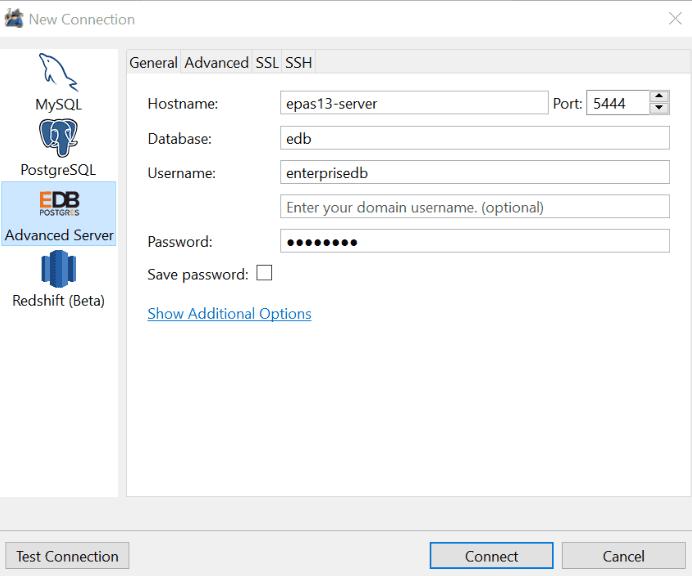Image resolution: width=692 pixels, height=576 pixels.
Task: Decrease port number with down arrow
Action: pyautogui.click(x=659, y=108)
